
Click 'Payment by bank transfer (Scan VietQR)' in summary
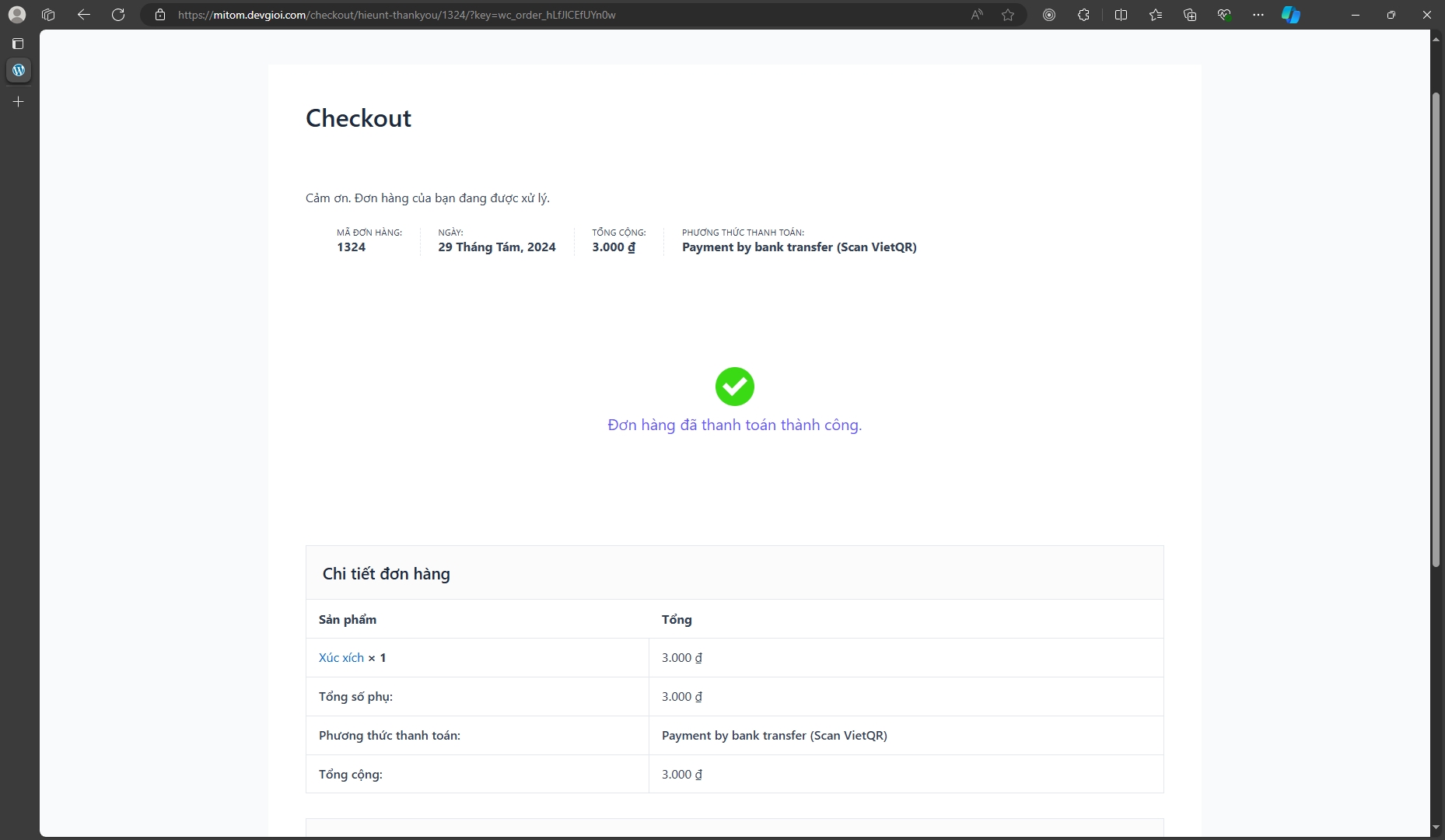tap(799, 247)
